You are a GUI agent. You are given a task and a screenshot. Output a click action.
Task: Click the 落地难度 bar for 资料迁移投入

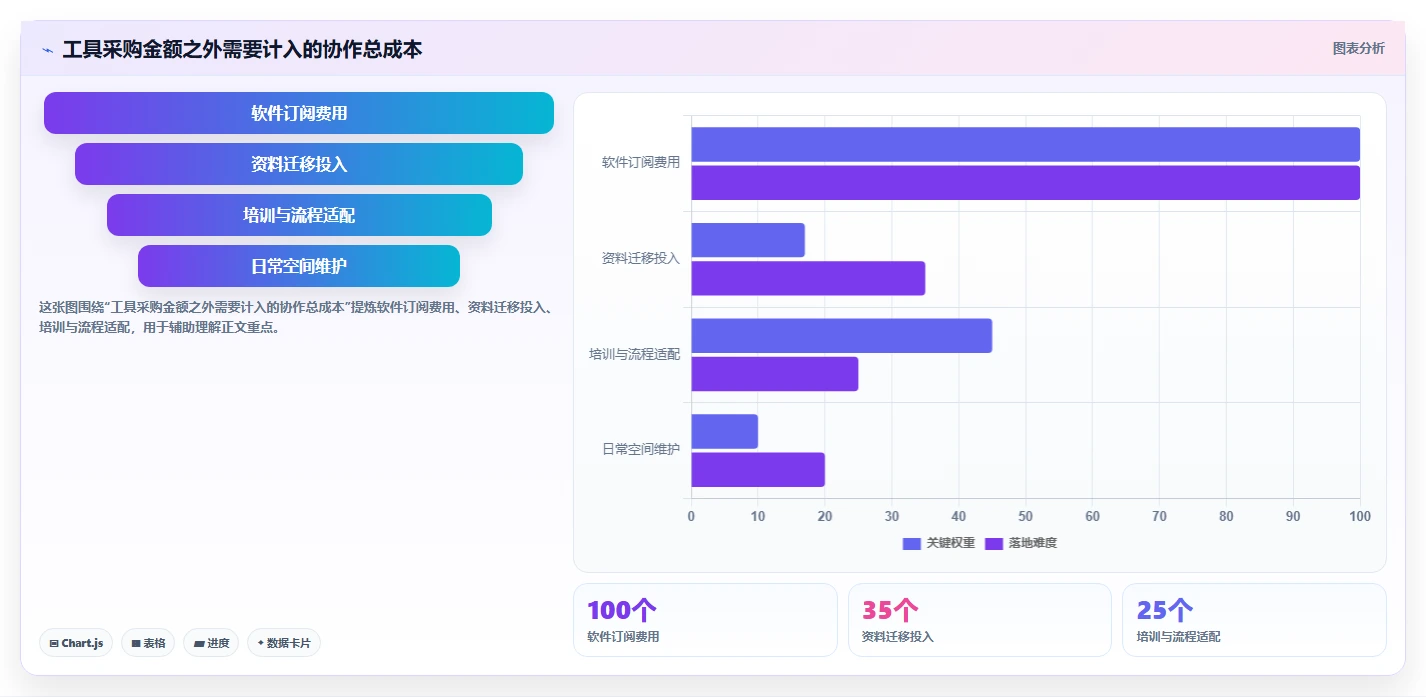tap(808, 278)
